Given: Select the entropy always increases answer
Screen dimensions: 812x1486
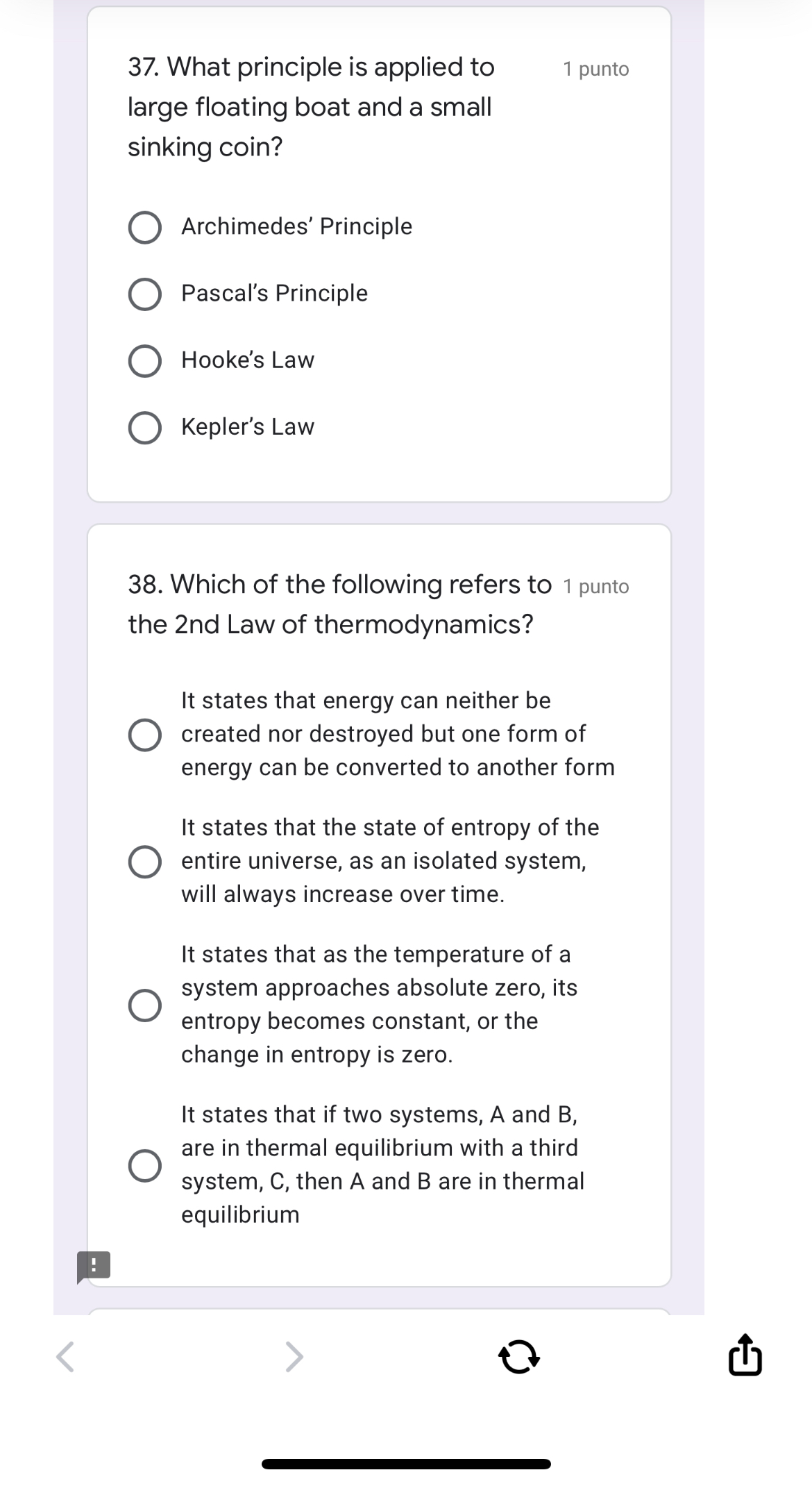Looking at the screenshot, I should 145,862.
